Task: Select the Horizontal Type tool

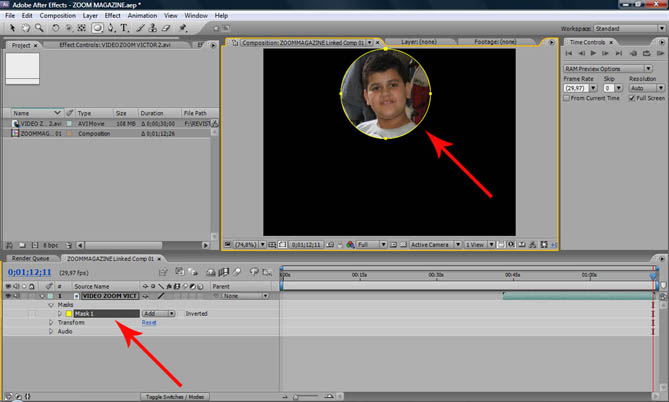Action: (122, 28)
